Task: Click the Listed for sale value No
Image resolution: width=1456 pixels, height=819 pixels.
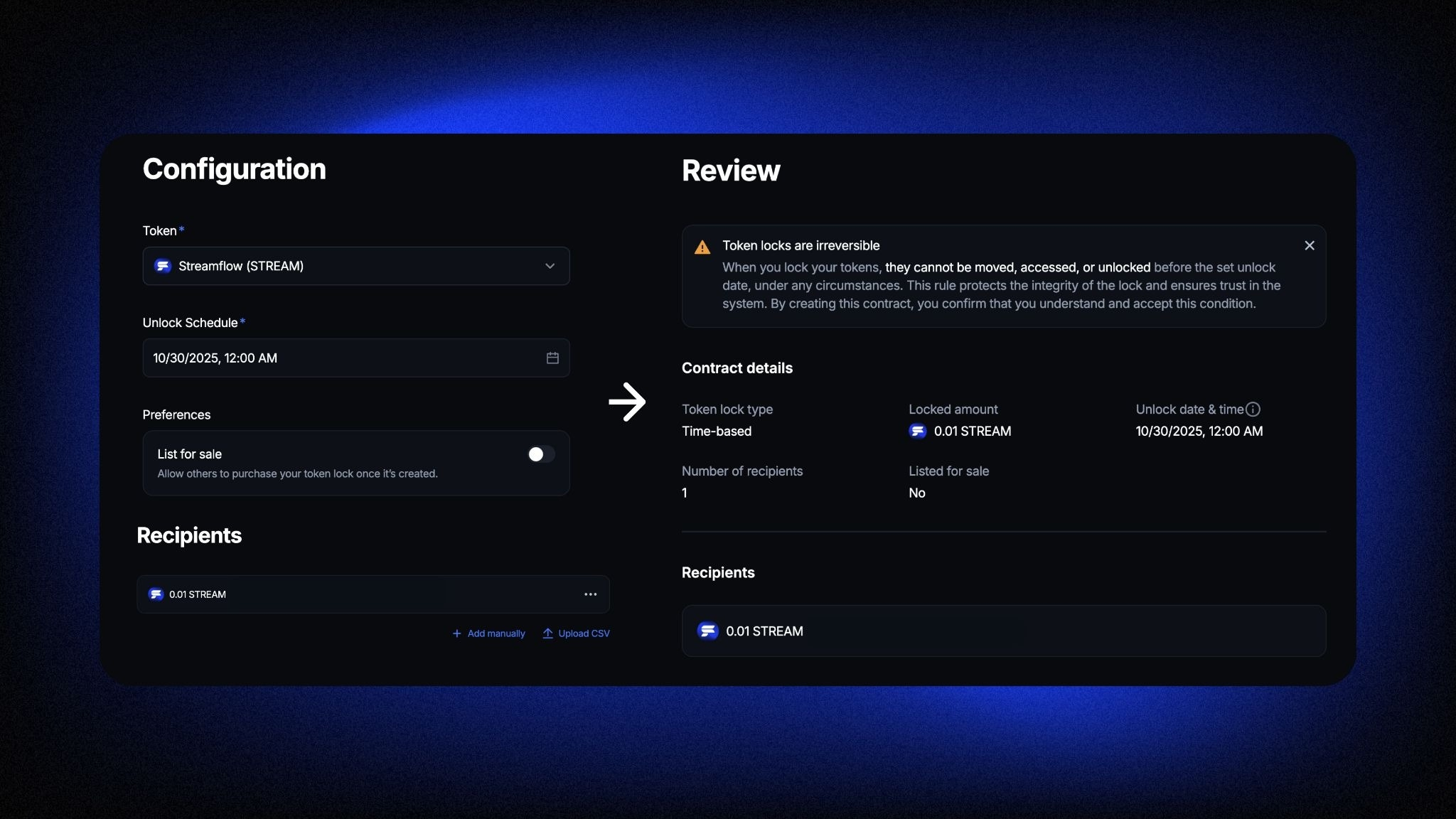Action: point(917,493)
